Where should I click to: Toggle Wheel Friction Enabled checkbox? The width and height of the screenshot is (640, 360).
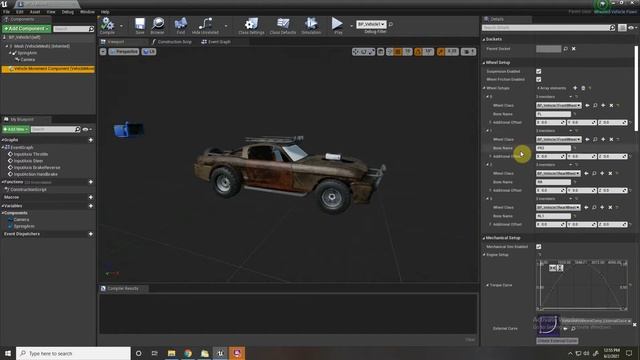pos(539,80)
